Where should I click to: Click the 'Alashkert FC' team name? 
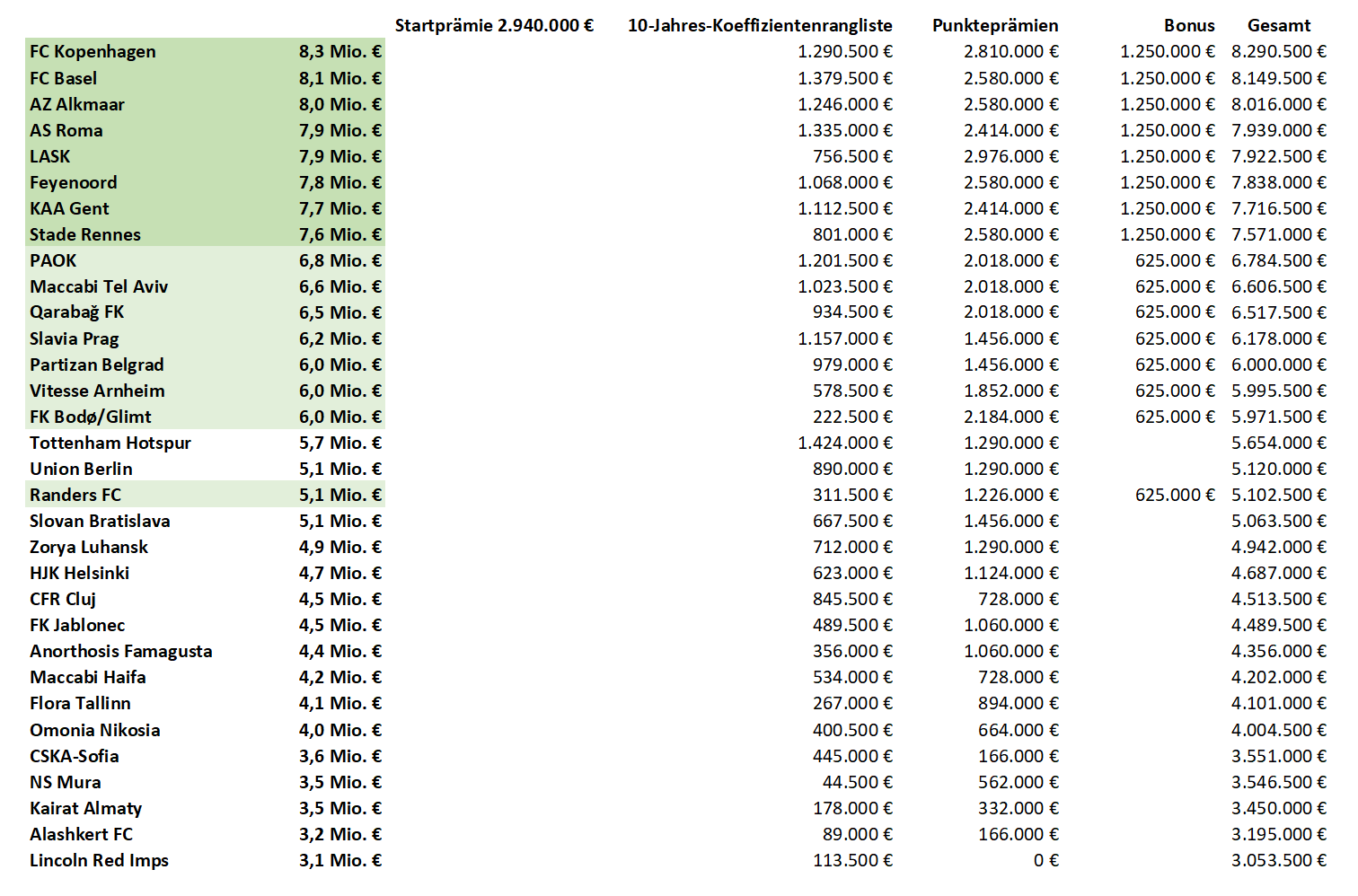(x=81, y=834)
